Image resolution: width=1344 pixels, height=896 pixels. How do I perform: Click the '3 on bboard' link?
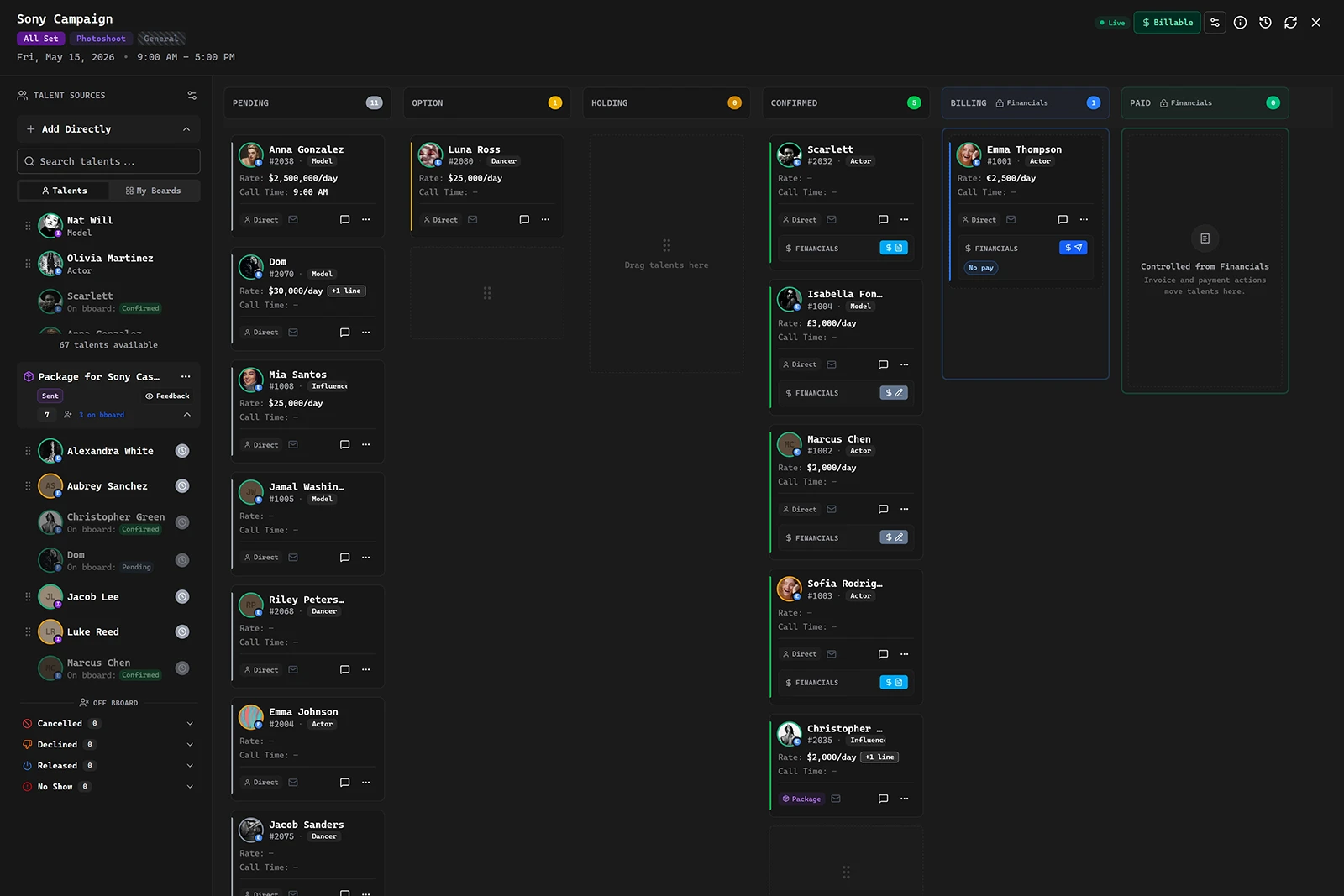[102, 415]
